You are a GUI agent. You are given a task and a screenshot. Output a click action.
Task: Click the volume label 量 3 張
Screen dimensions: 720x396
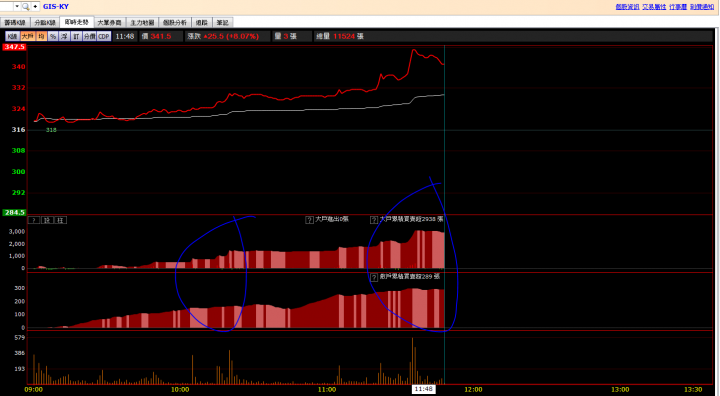[286, 36]
